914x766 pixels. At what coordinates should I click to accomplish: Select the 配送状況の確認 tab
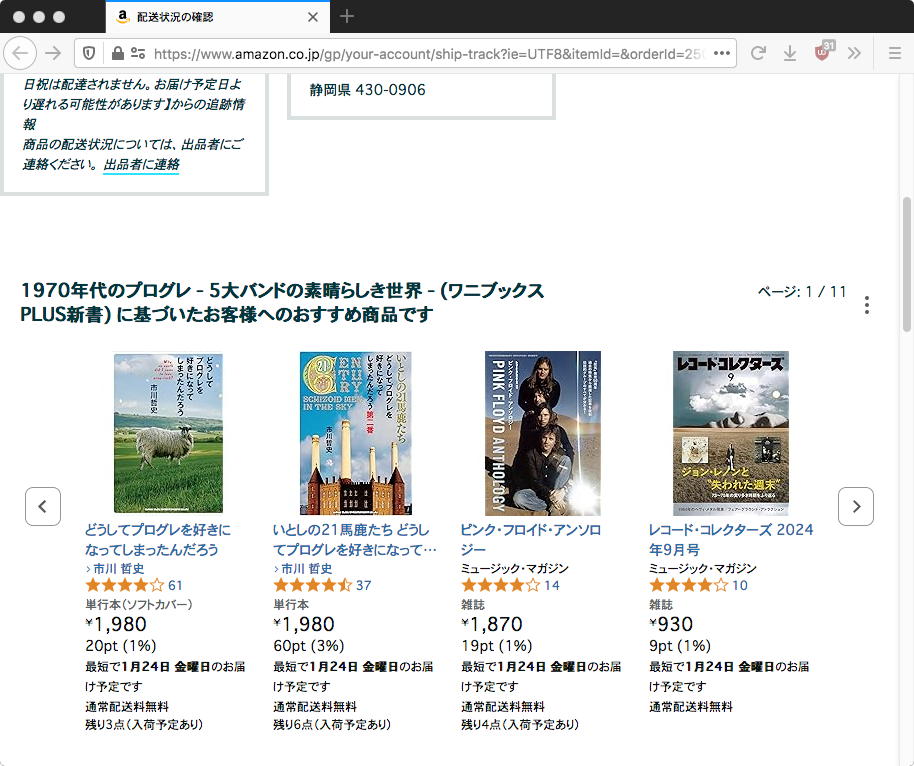coord(217,17)
